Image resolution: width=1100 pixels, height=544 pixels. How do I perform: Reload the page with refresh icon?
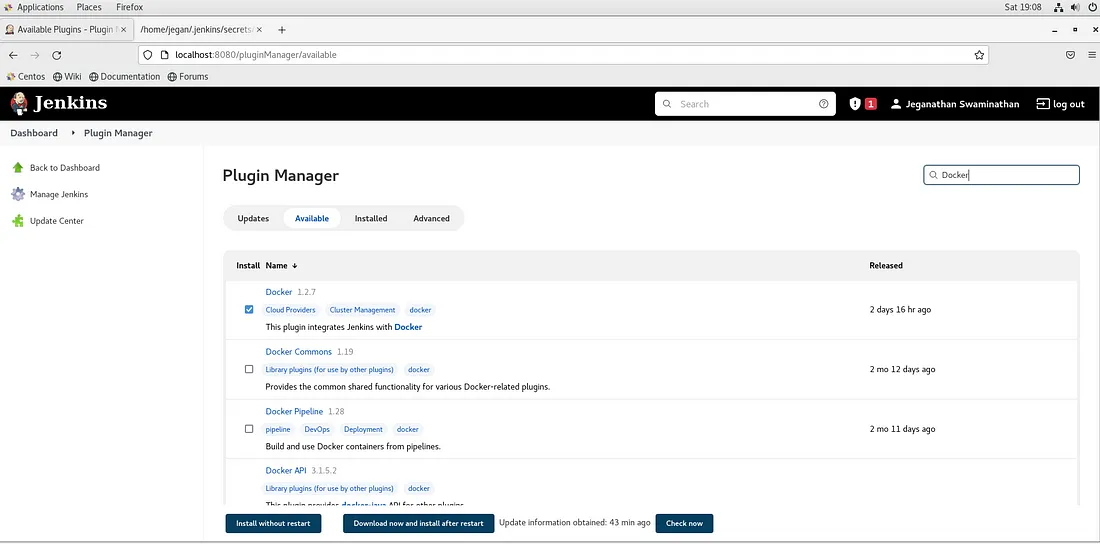[57, 55]
